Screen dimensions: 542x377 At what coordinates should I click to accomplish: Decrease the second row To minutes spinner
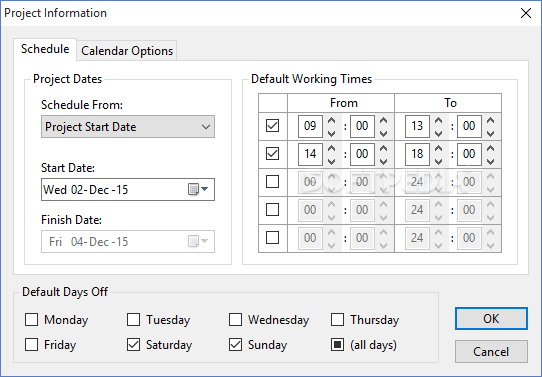[x=490, y=161]
